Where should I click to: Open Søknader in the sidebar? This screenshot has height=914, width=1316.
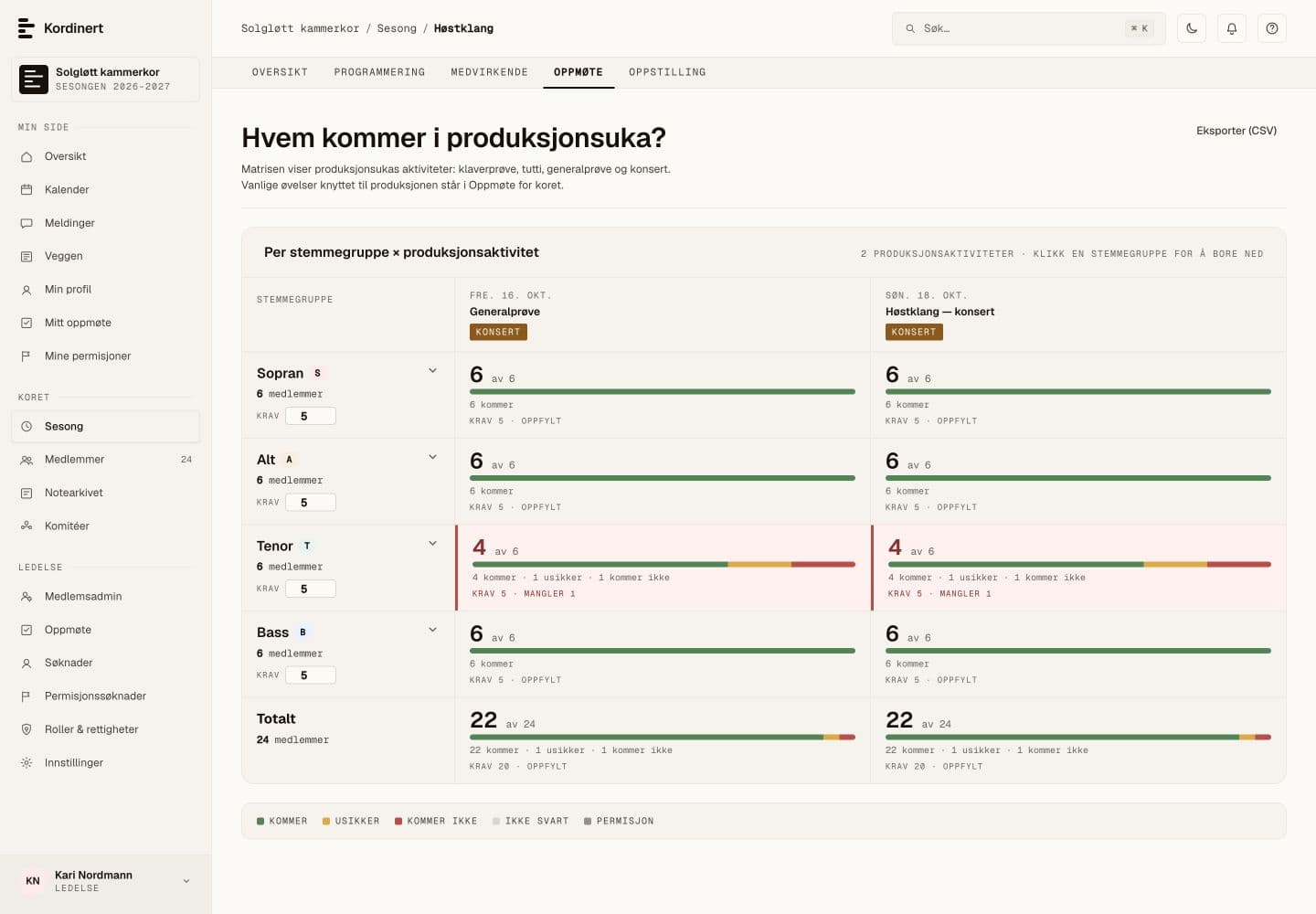coord(106,664)
